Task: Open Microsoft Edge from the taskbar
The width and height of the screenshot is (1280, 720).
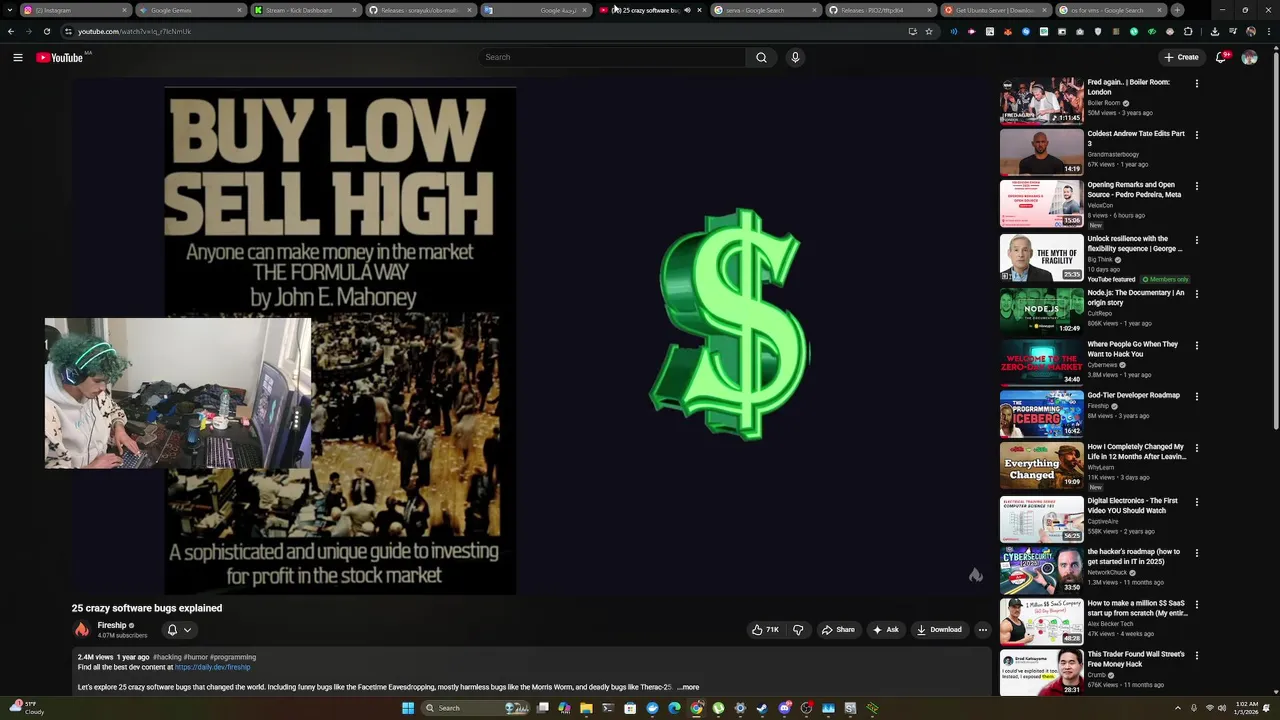Action: tap(674, 708)
